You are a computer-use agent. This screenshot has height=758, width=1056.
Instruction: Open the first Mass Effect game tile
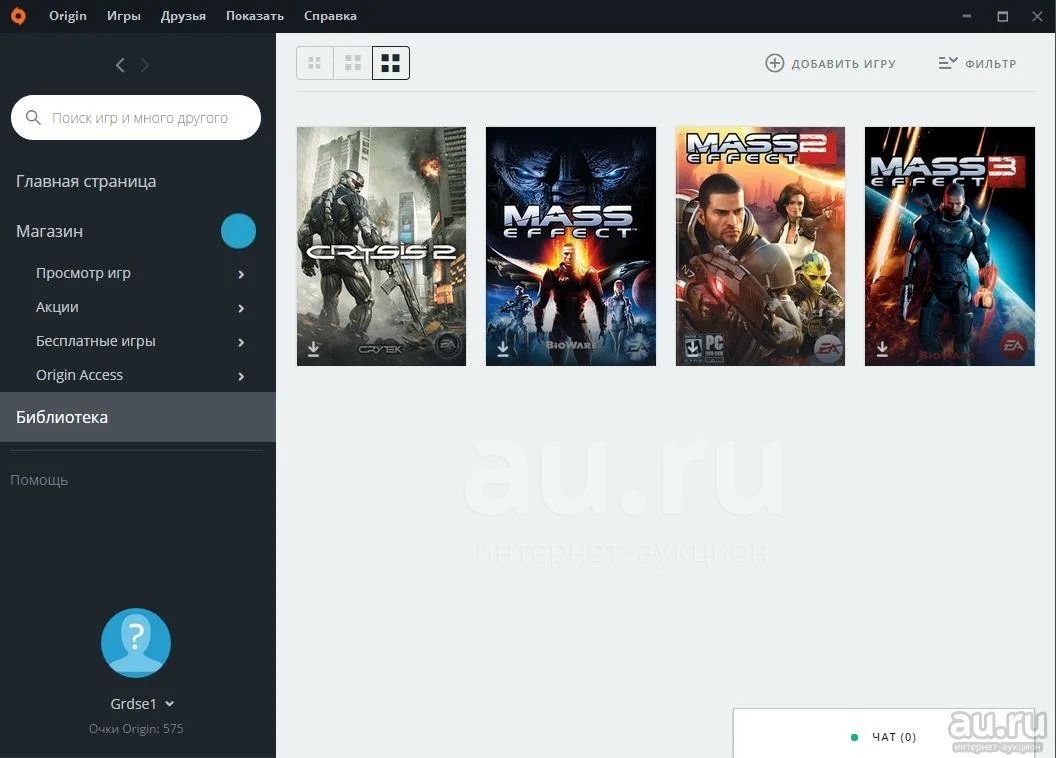(570, 246)
